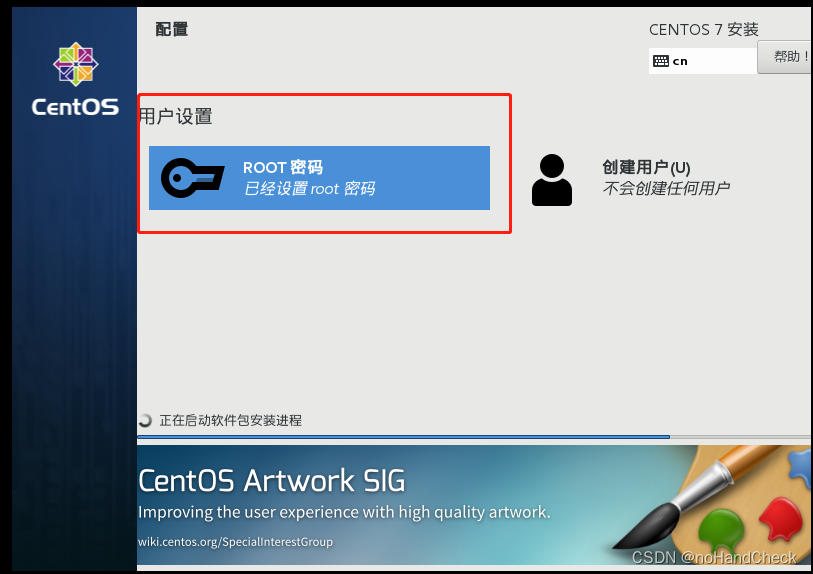This screenshot has width=813, height=574.
Task: Click the 帮助! help button
Action: [785, 57]
